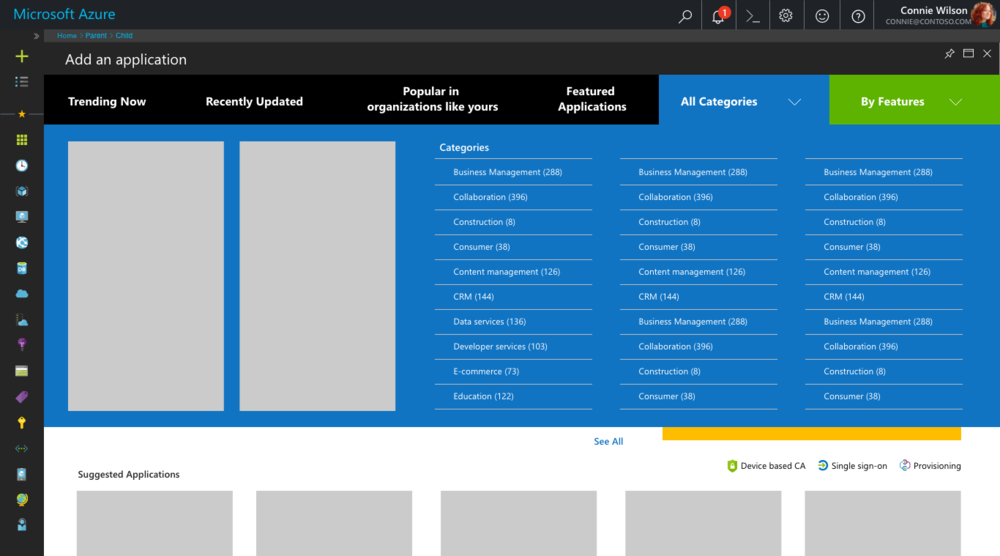Viewport: 1000px width, 556px height.
Task: Open the search magnifier in the top bar
Action: click(x=685, y=16)
